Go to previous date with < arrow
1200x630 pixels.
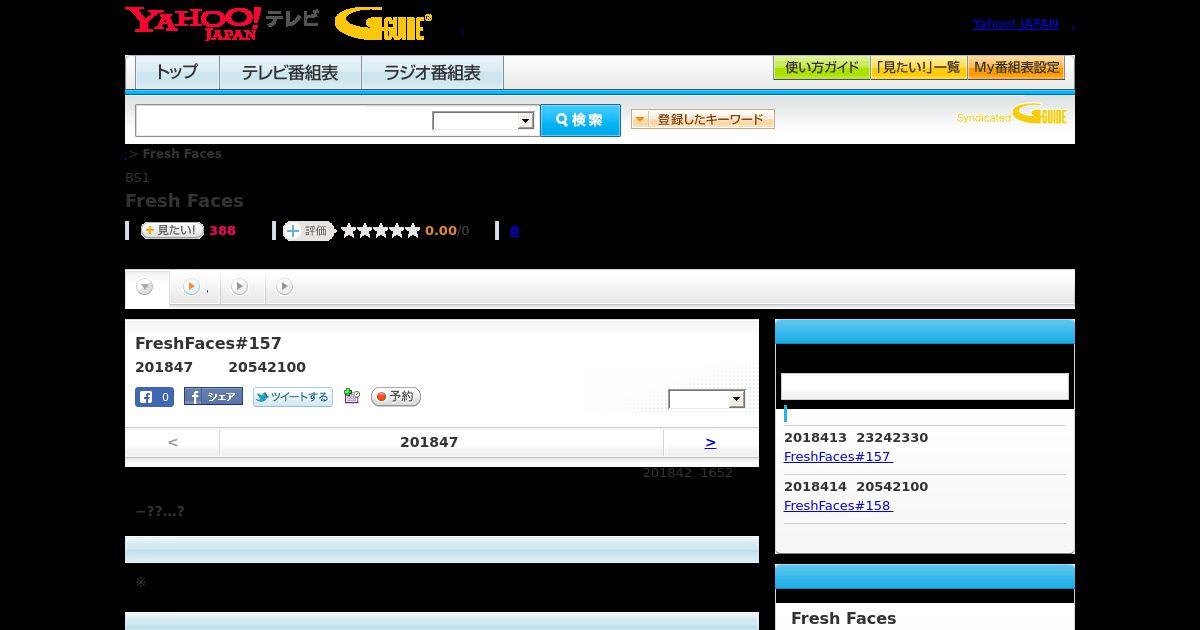(173, 442)
